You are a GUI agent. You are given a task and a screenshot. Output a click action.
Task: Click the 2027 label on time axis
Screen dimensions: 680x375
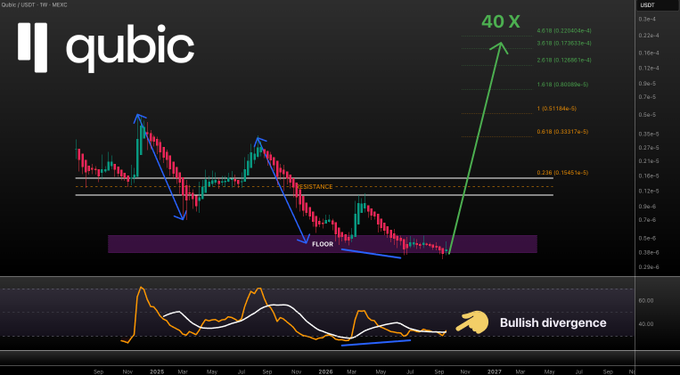[x=494, y=372]
